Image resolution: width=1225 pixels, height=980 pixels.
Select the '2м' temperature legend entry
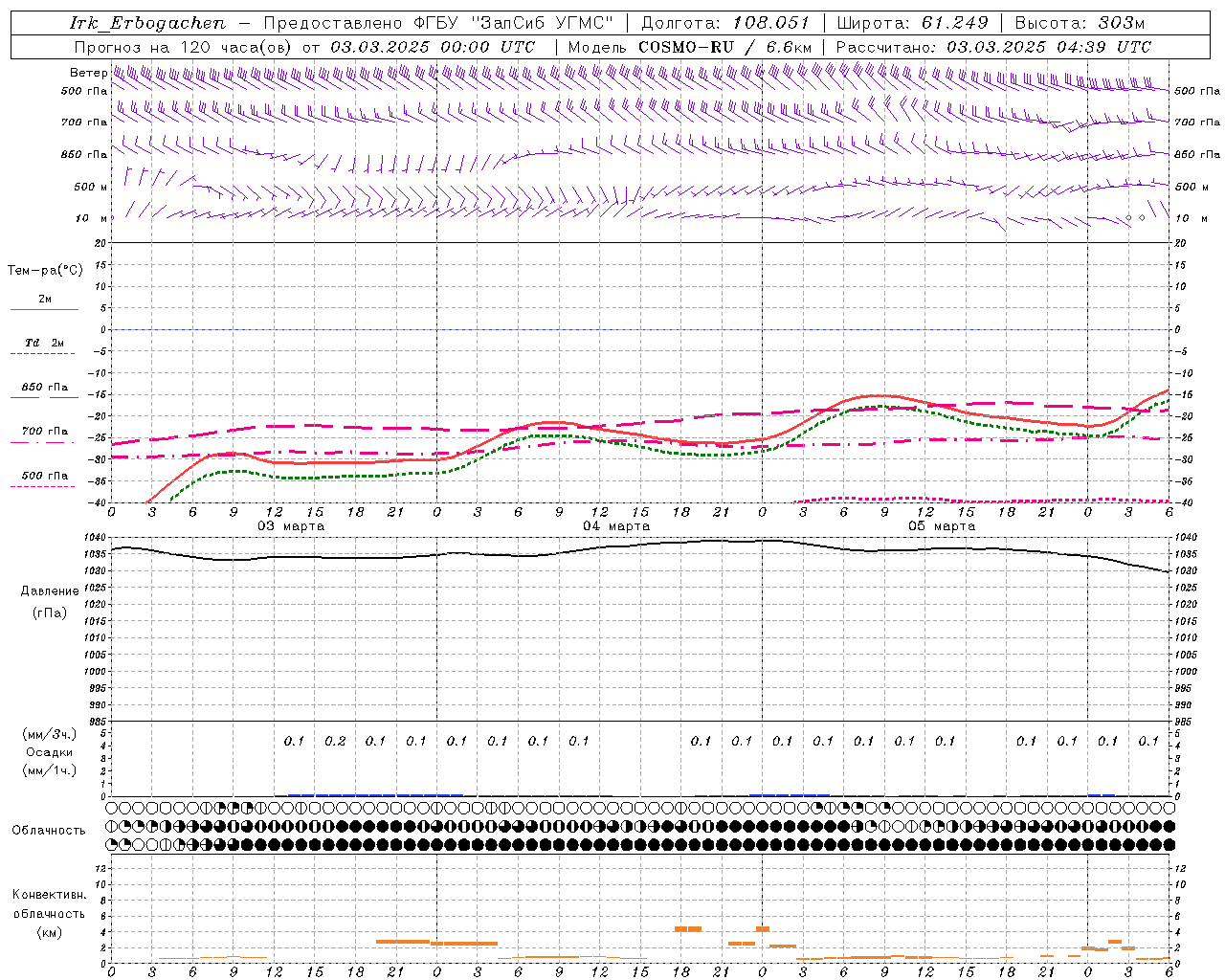(45, 299)
